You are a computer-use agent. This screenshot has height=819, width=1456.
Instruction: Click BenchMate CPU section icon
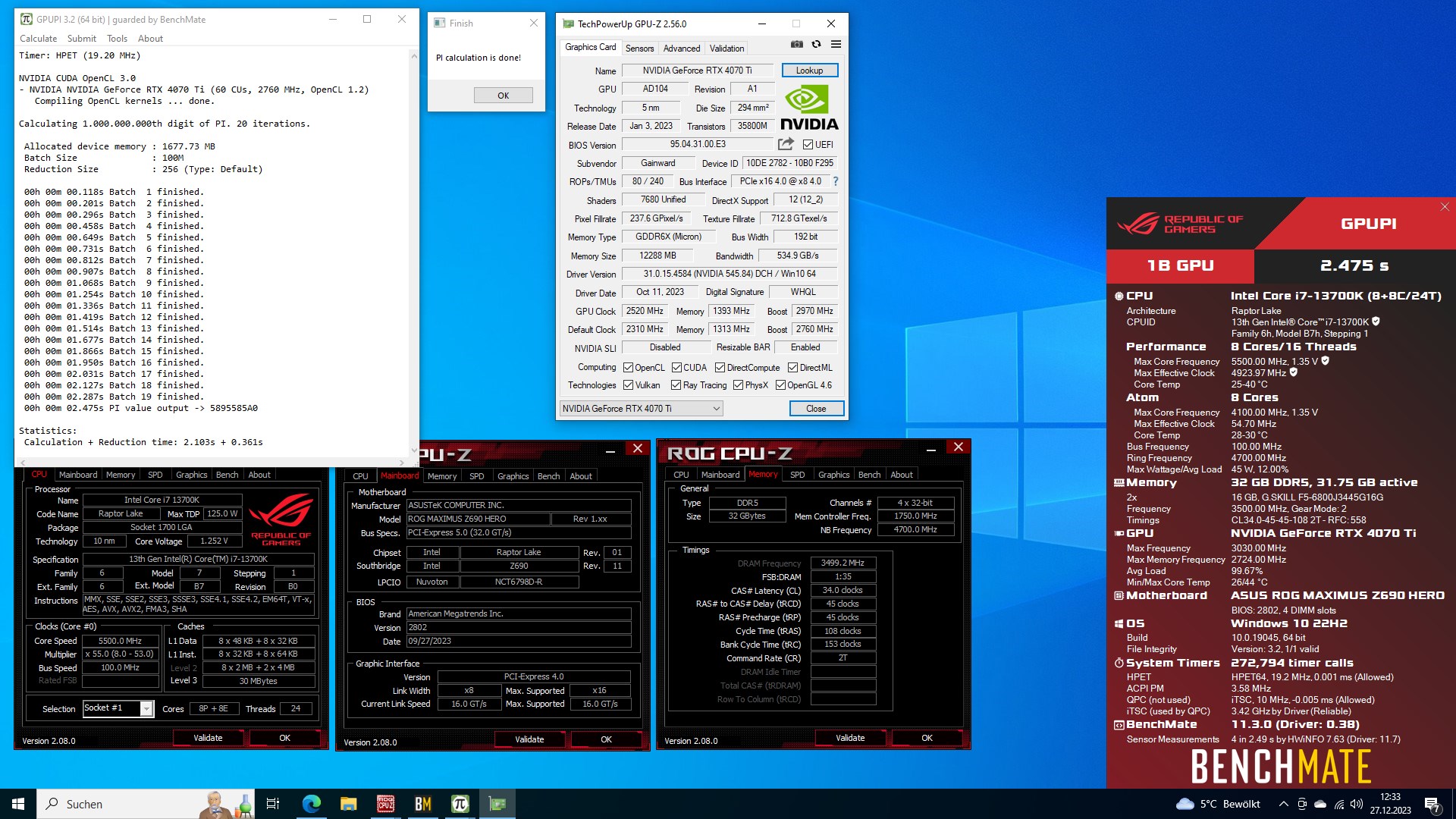point(1119,297)
